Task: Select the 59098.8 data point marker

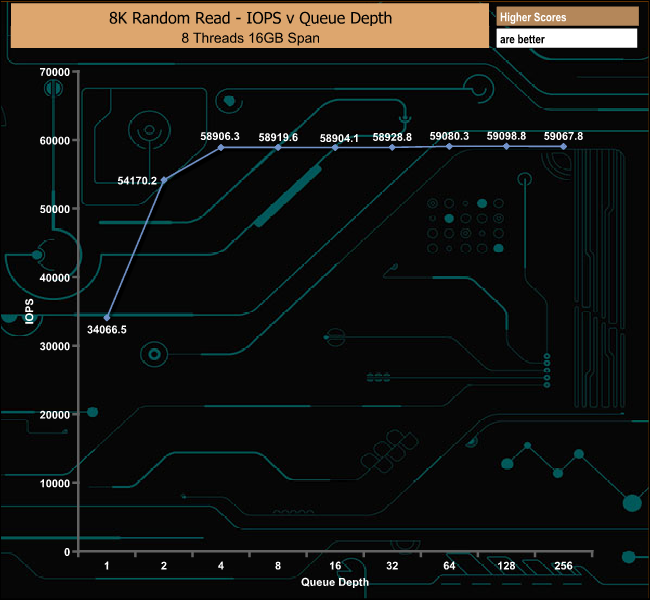Action: pyautogui.click(x=506, y=146)
